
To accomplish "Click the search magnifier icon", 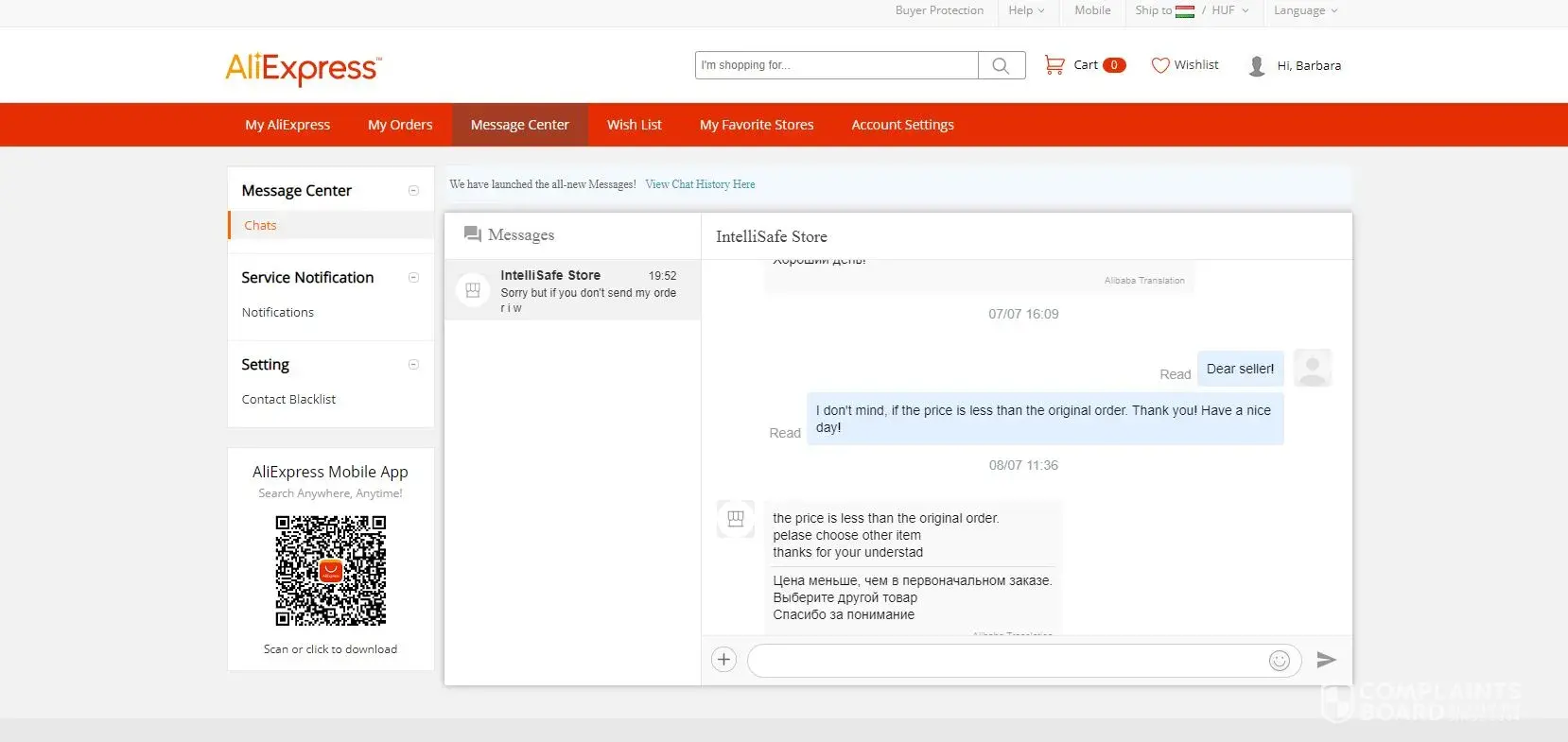I will coord(1001,65).
